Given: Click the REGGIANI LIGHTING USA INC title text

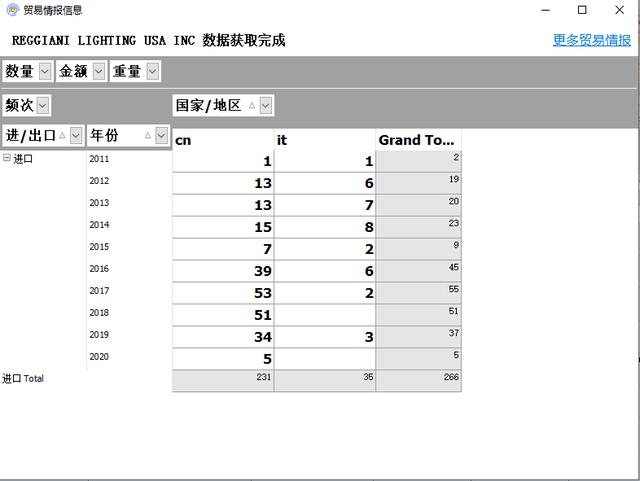Looking at the screenshot, I should tap(104, 40).
